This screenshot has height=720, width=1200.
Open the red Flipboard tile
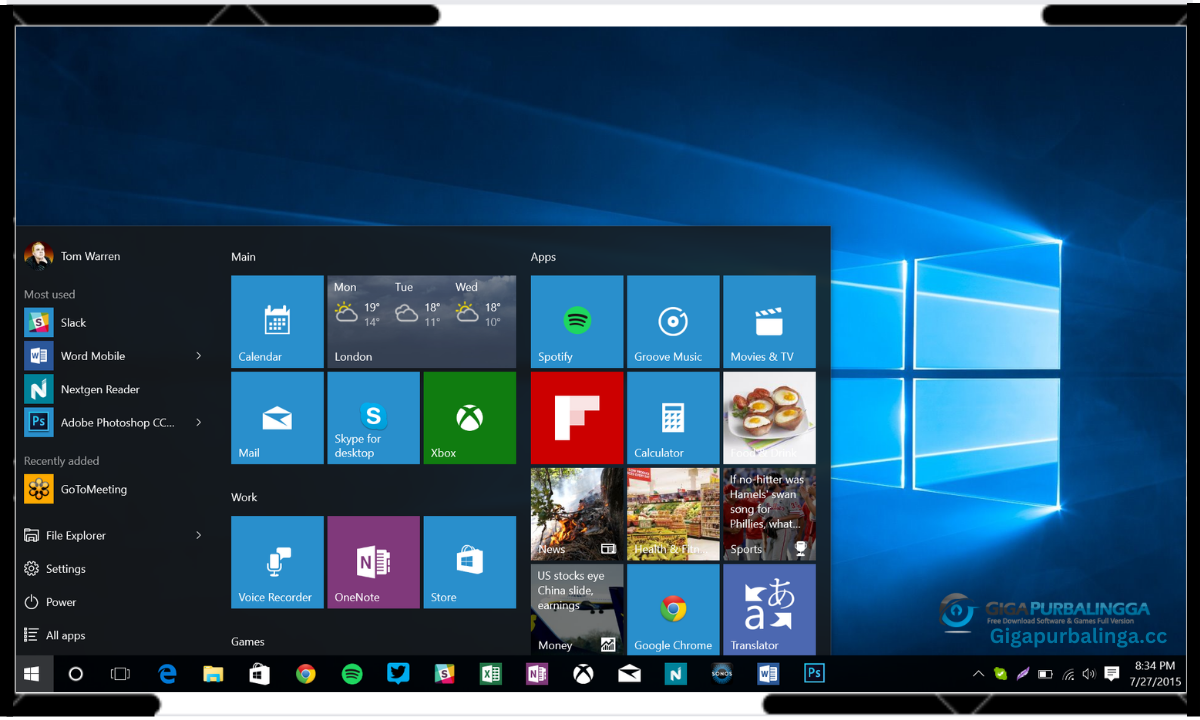[577, 418]
